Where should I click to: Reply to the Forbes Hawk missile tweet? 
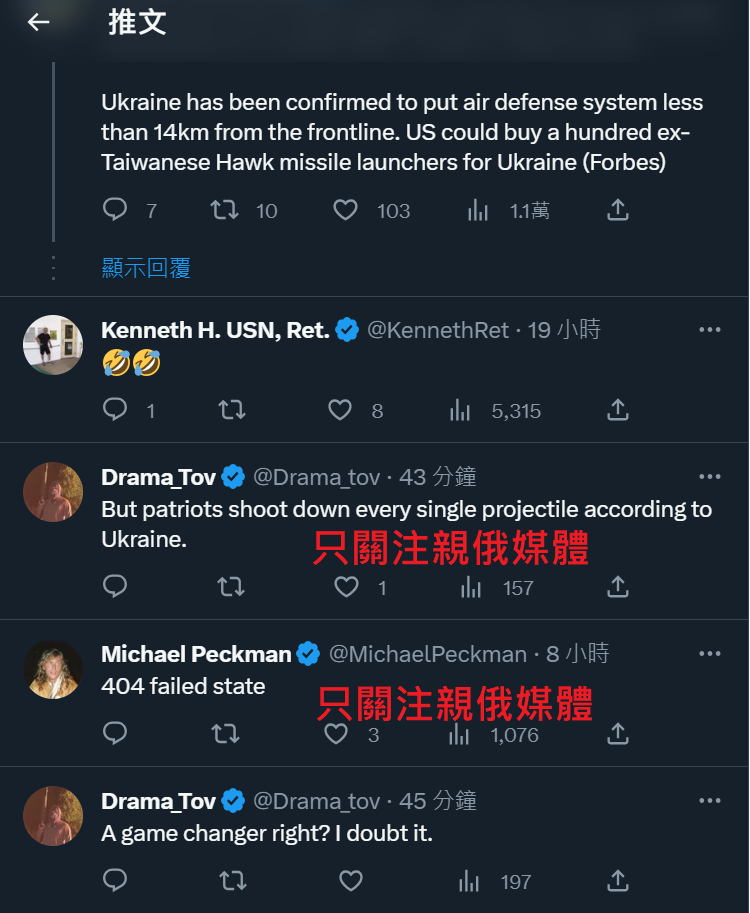116,210
